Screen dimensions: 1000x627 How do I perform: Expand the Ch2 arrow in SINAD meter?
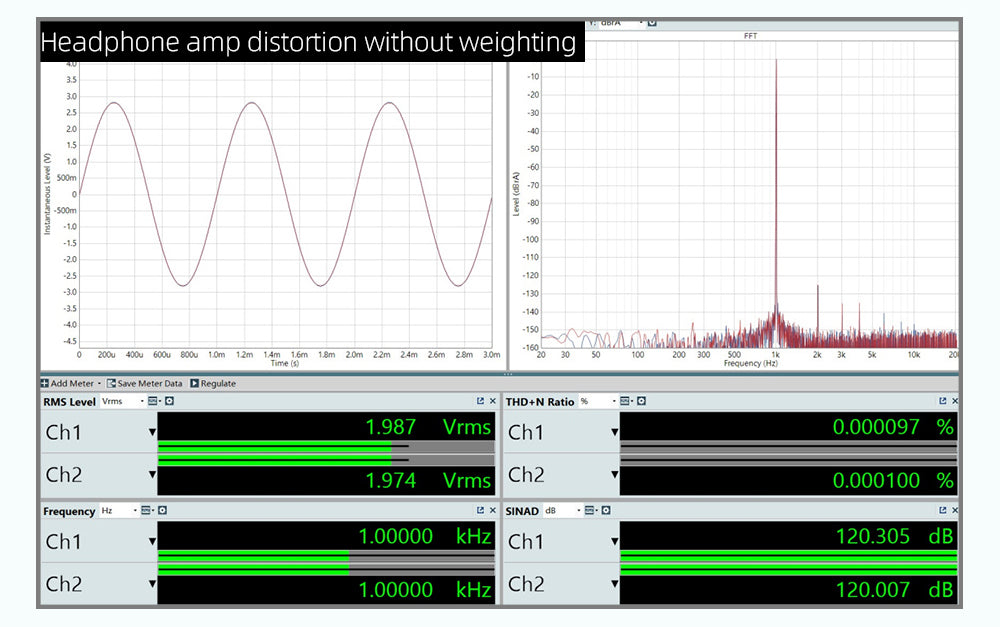(x=614, y=584)
